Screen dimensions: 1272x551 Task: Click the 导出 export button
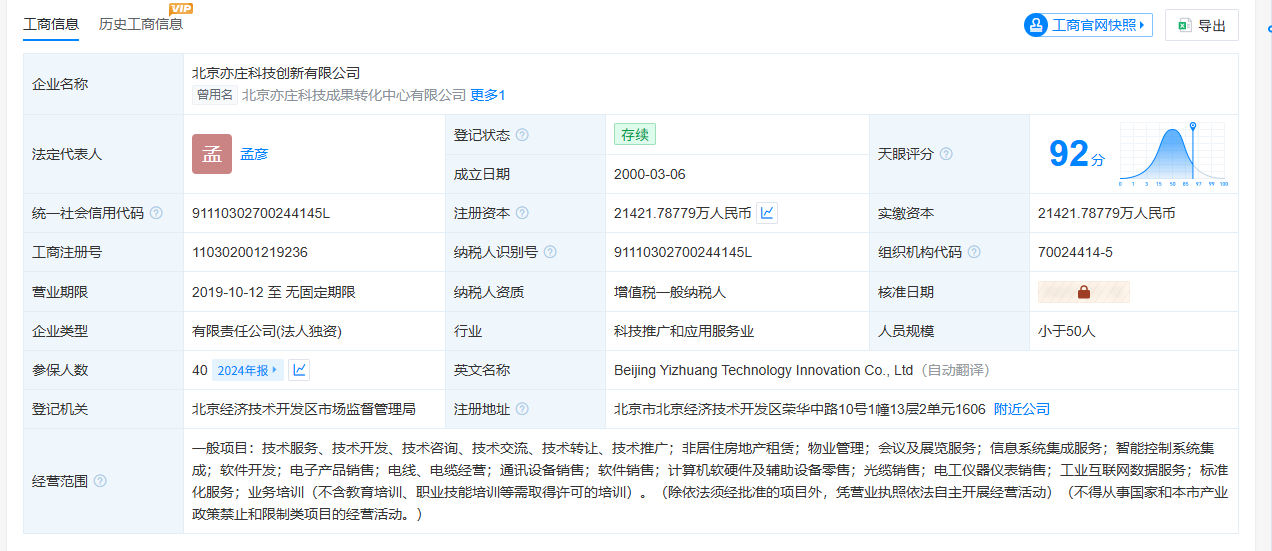tap(1201, 25)
